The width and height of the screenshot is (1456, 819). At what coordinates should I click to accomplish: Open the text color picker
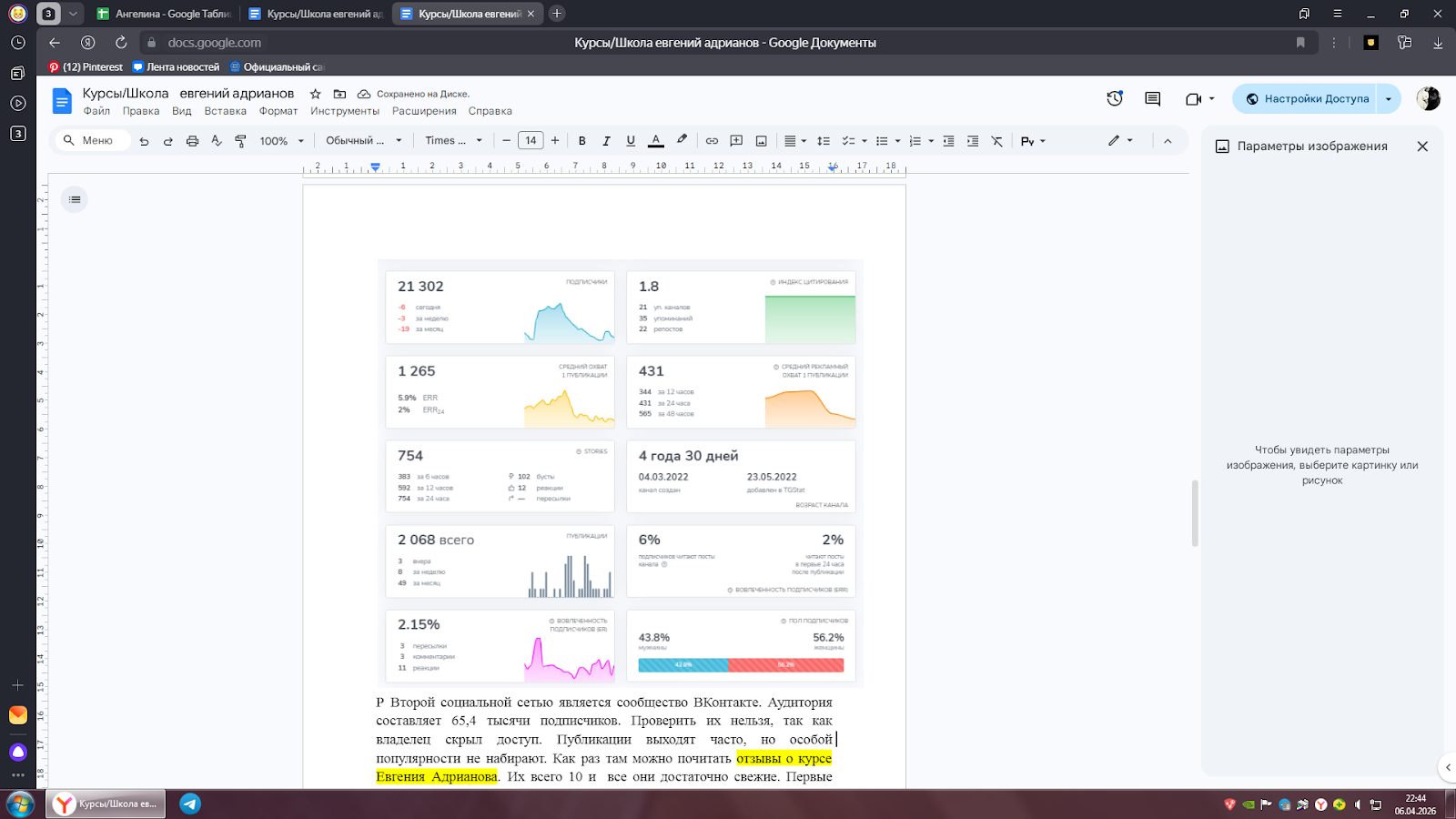pos(655,141)
